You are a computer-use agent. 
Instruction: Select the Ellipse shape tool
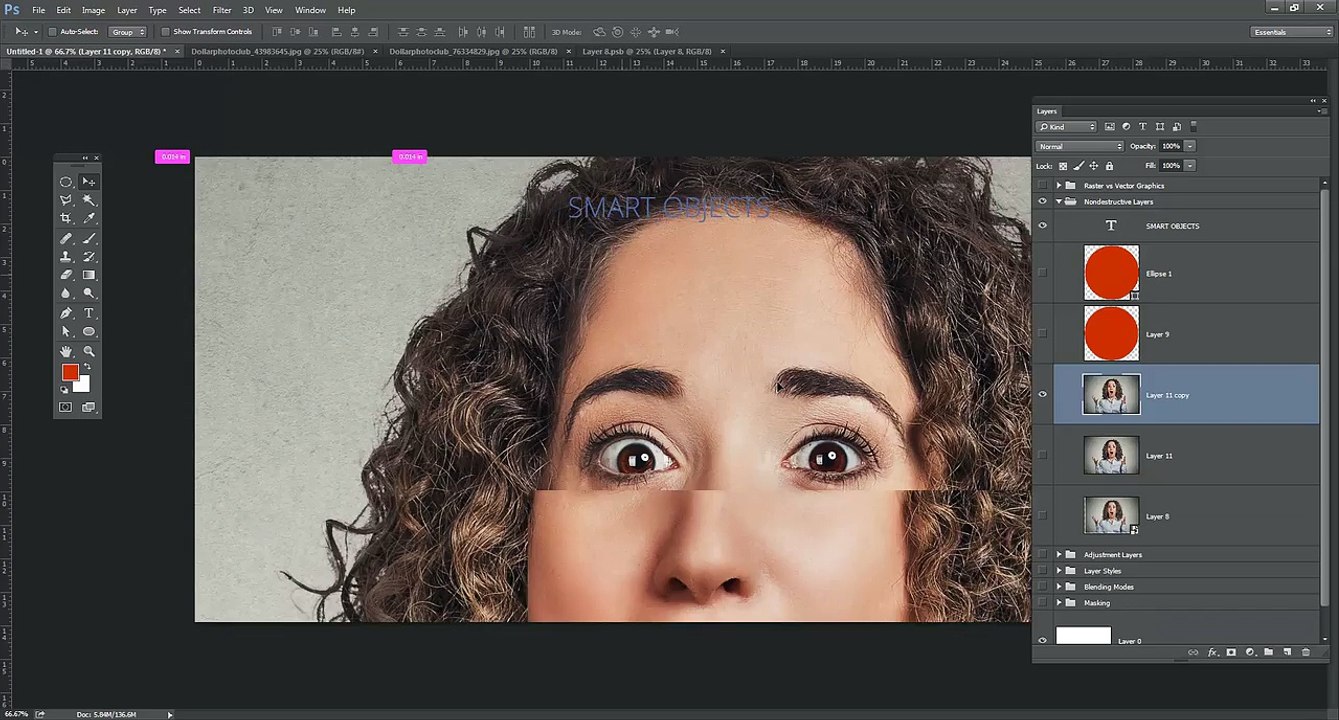click(89, 331)
